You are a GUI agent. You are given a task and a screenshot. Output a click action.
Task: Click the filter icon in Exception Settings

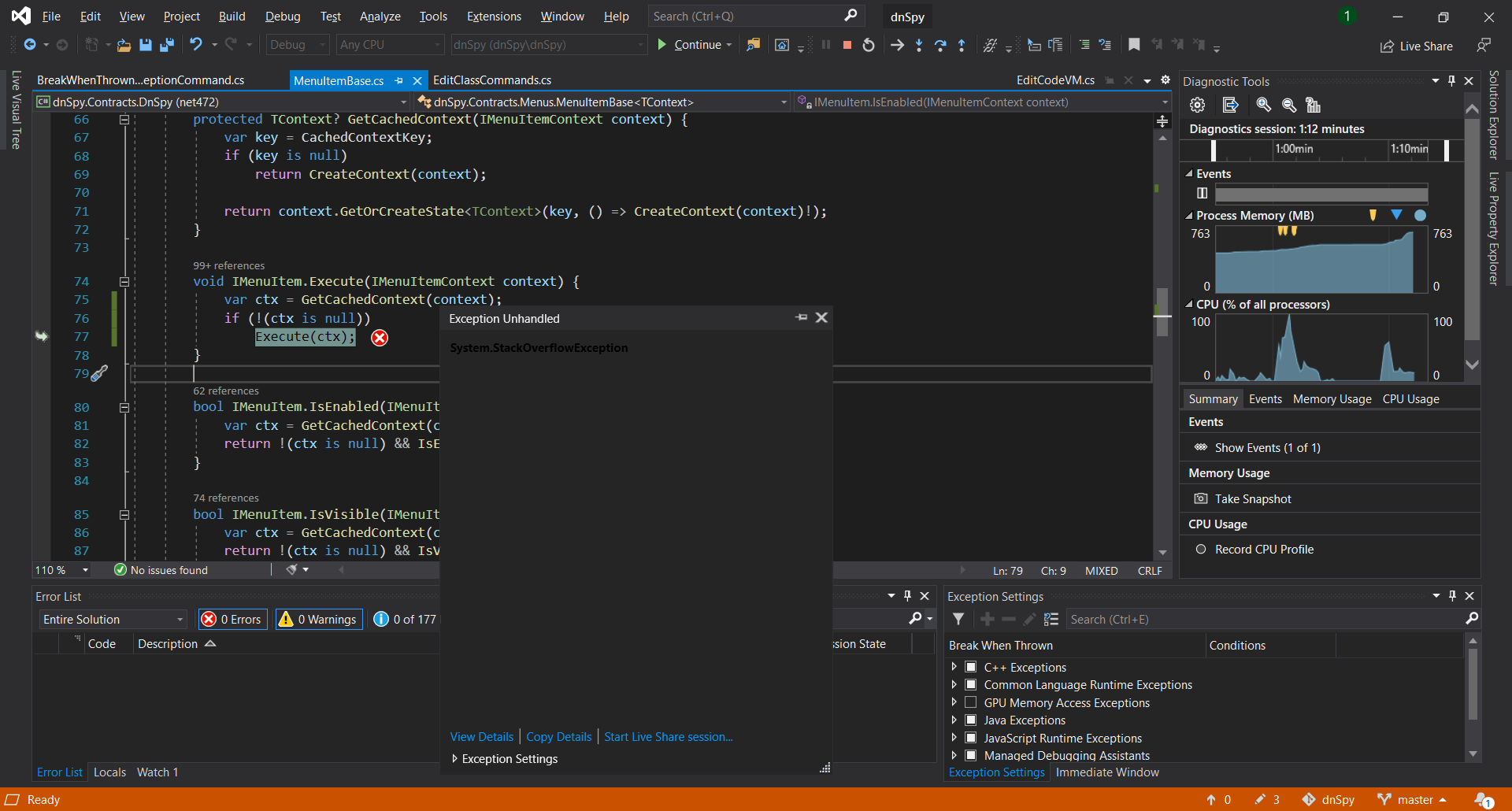[958, 620]
